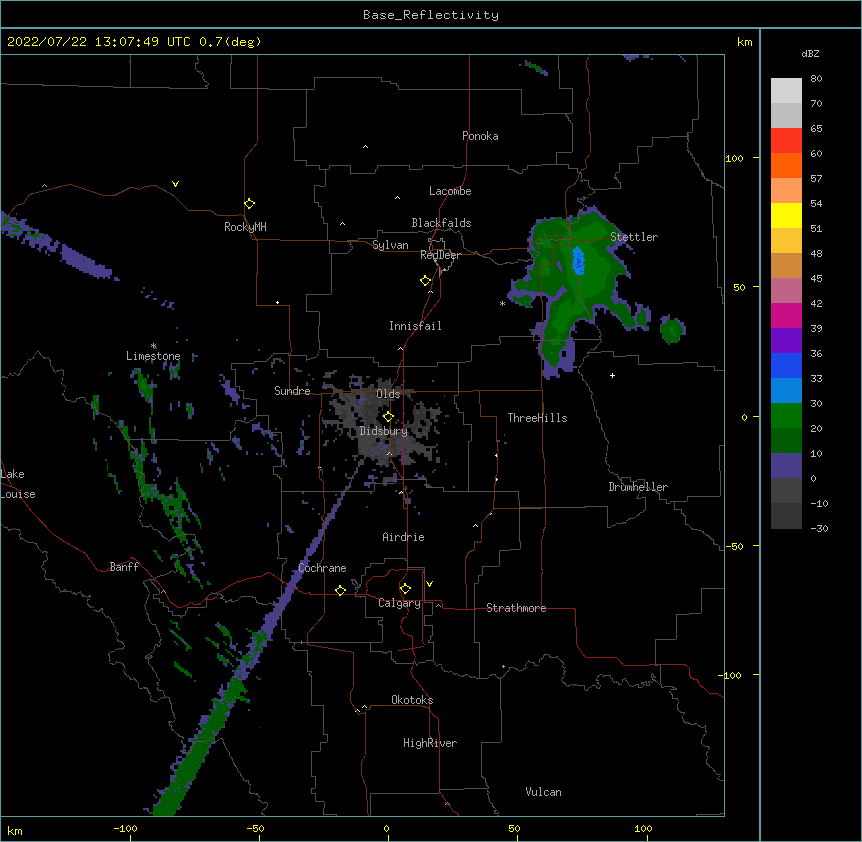Click the Ponoka city label
The height and width of the screenshot is (842, 862).
point(480,136)
